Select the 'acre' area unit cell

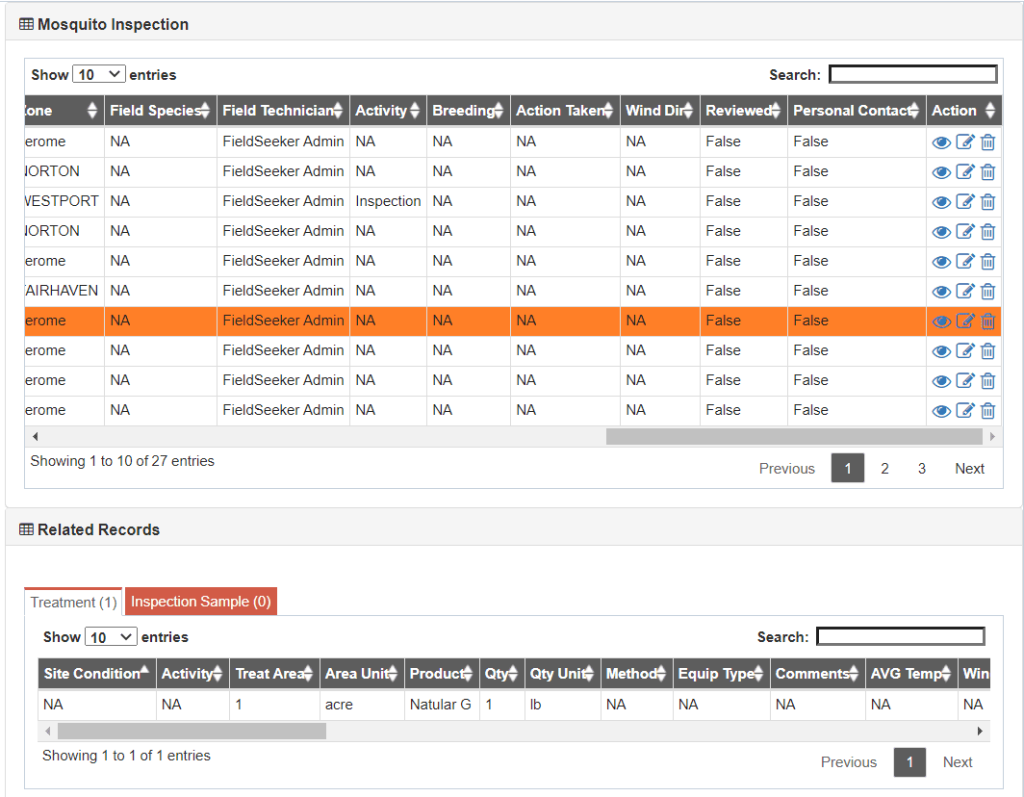tap(361, 704)
